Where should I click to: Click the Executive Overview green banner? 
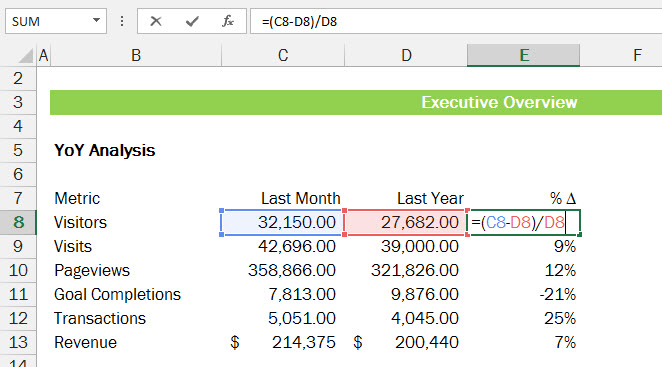point(356,102)
